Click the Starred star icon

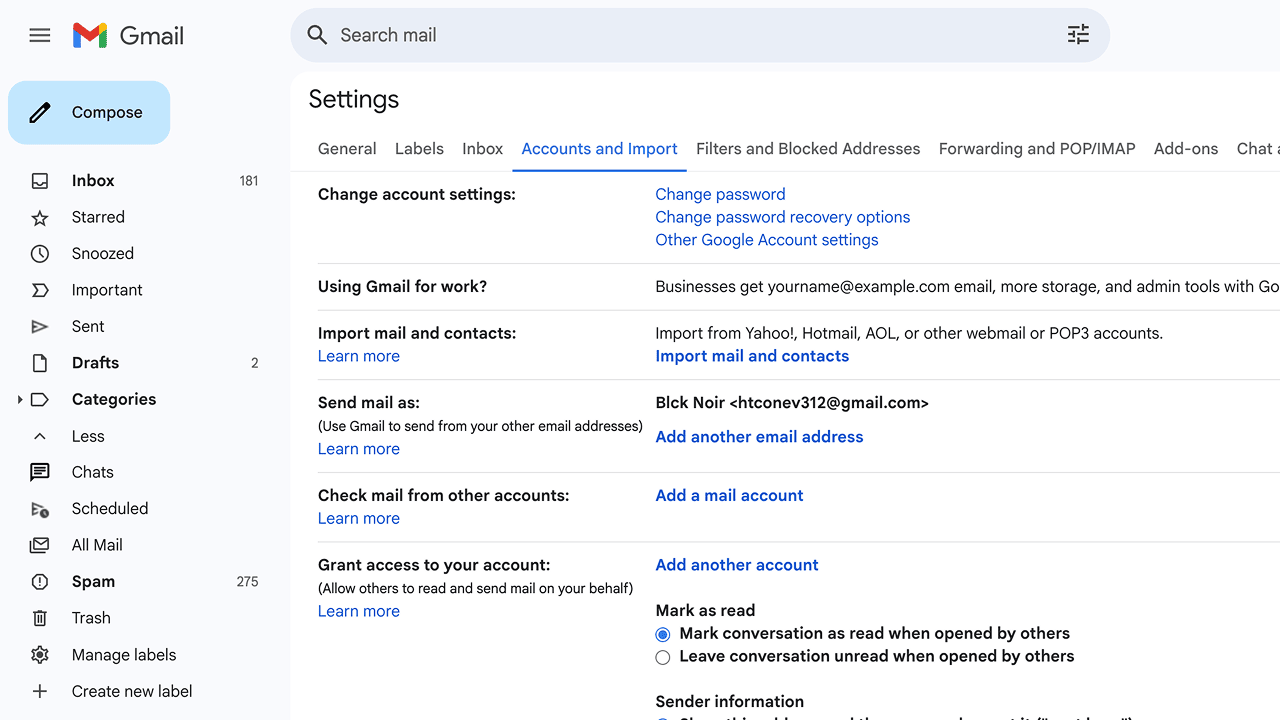click(40, 217)
